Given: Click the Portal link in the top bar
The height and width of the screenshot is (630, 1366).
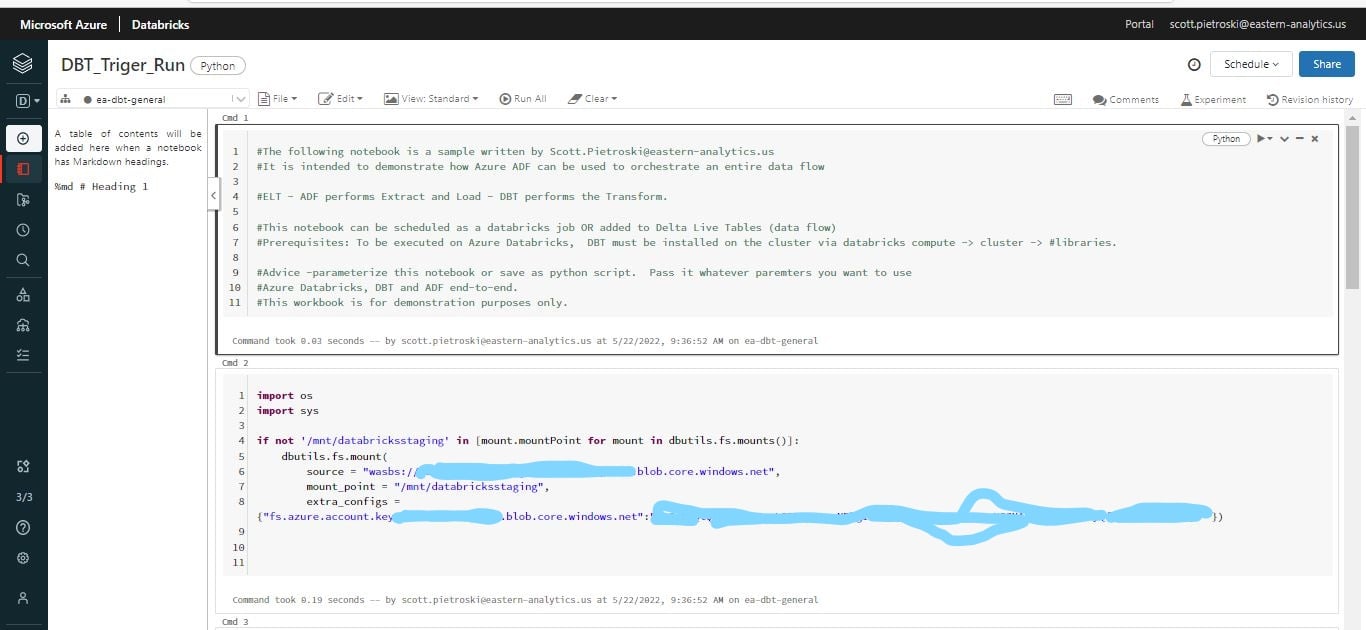Looking at the screenshot, I should point(1139,24).
